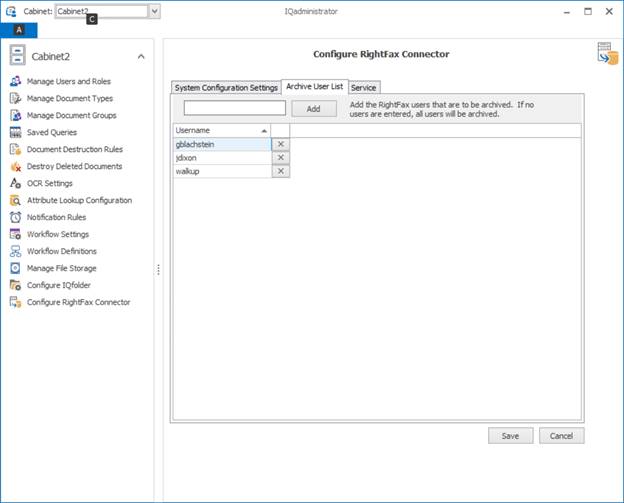Maximize the IQadministrator window
The width and height of the screenshot is (624, 503).
point(588,12)
